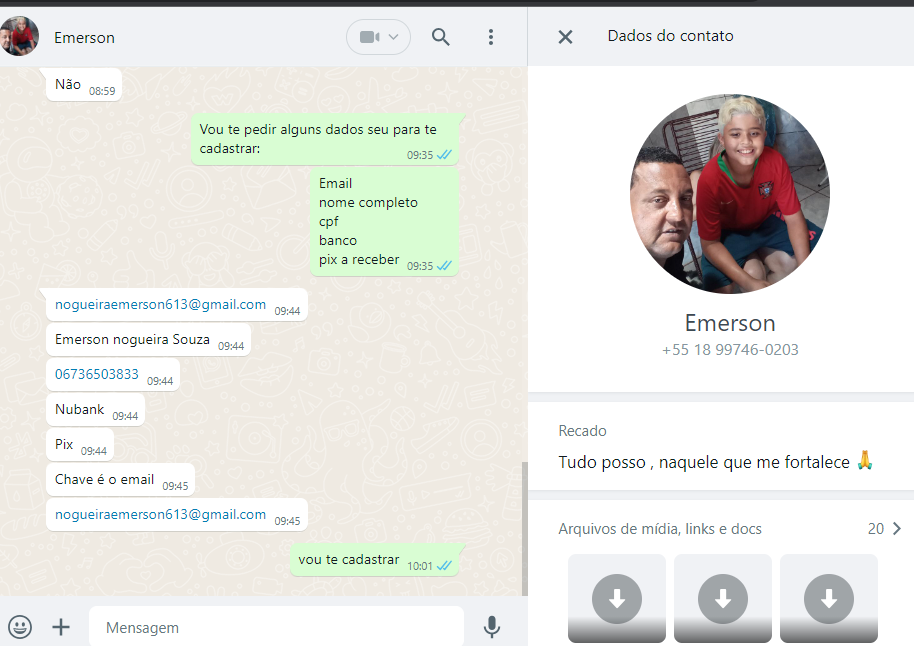Viewport: 914px width, 646px height.
Task: Start a video call with Emerson
Action: point(369,37)
